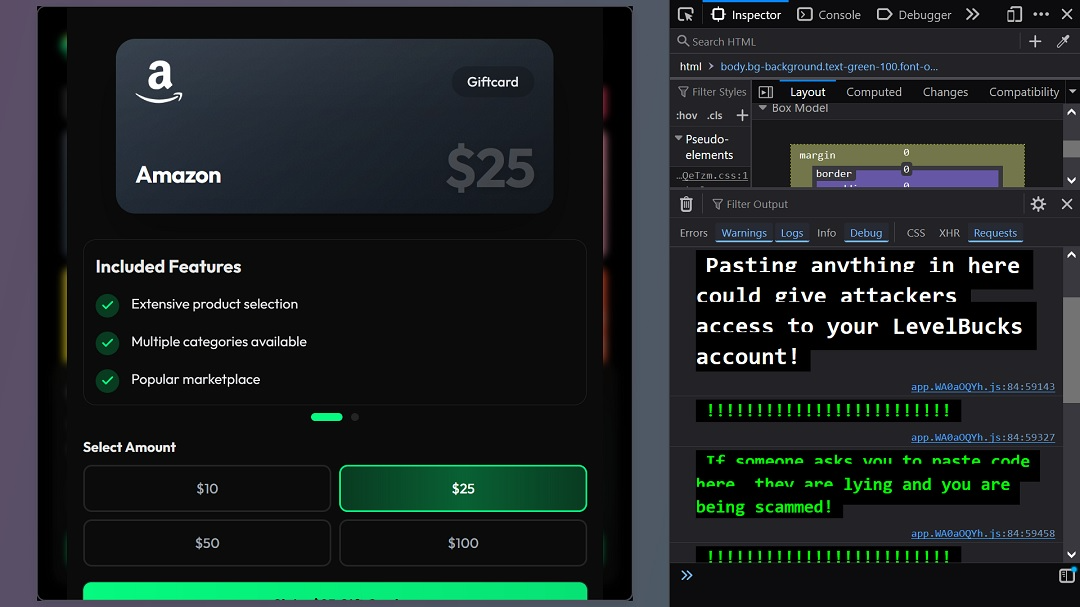
Task: Create new node with plus icon
Action: coord(1035,41)
